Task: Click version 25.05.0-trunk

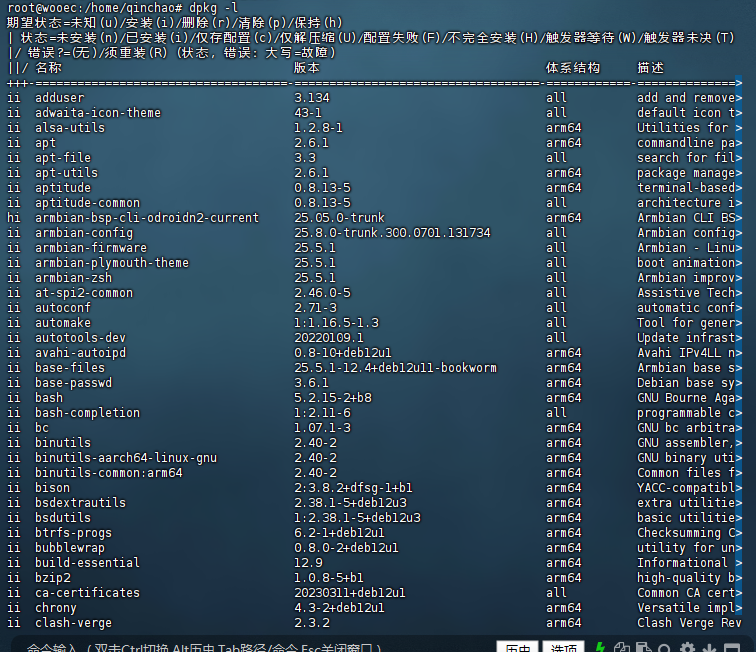Action: point(339,217)
